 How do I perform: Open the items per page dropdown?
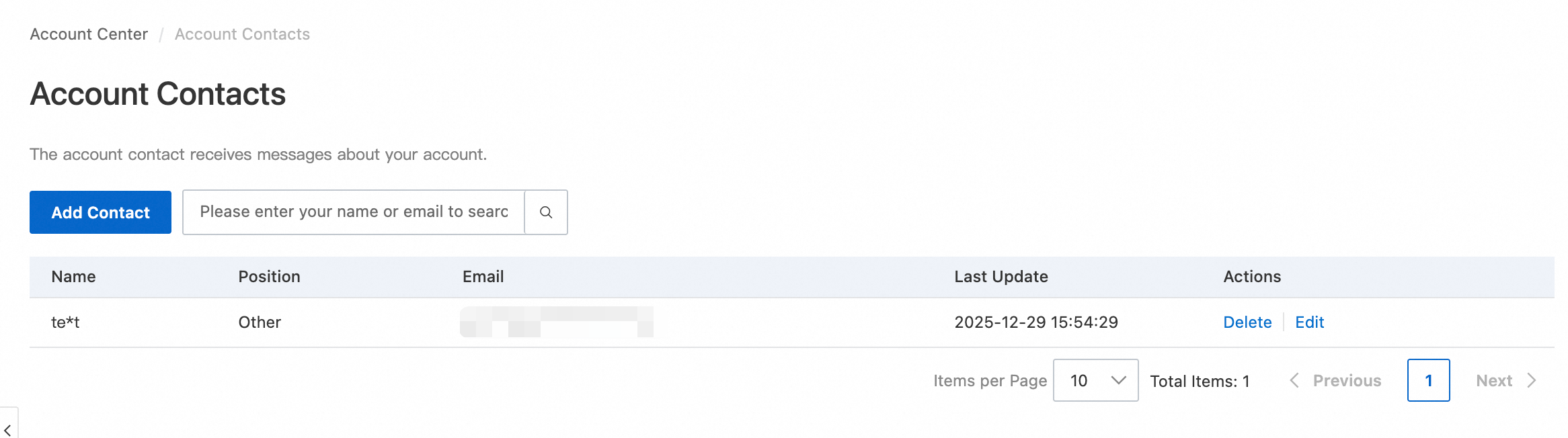point(1095,380)
